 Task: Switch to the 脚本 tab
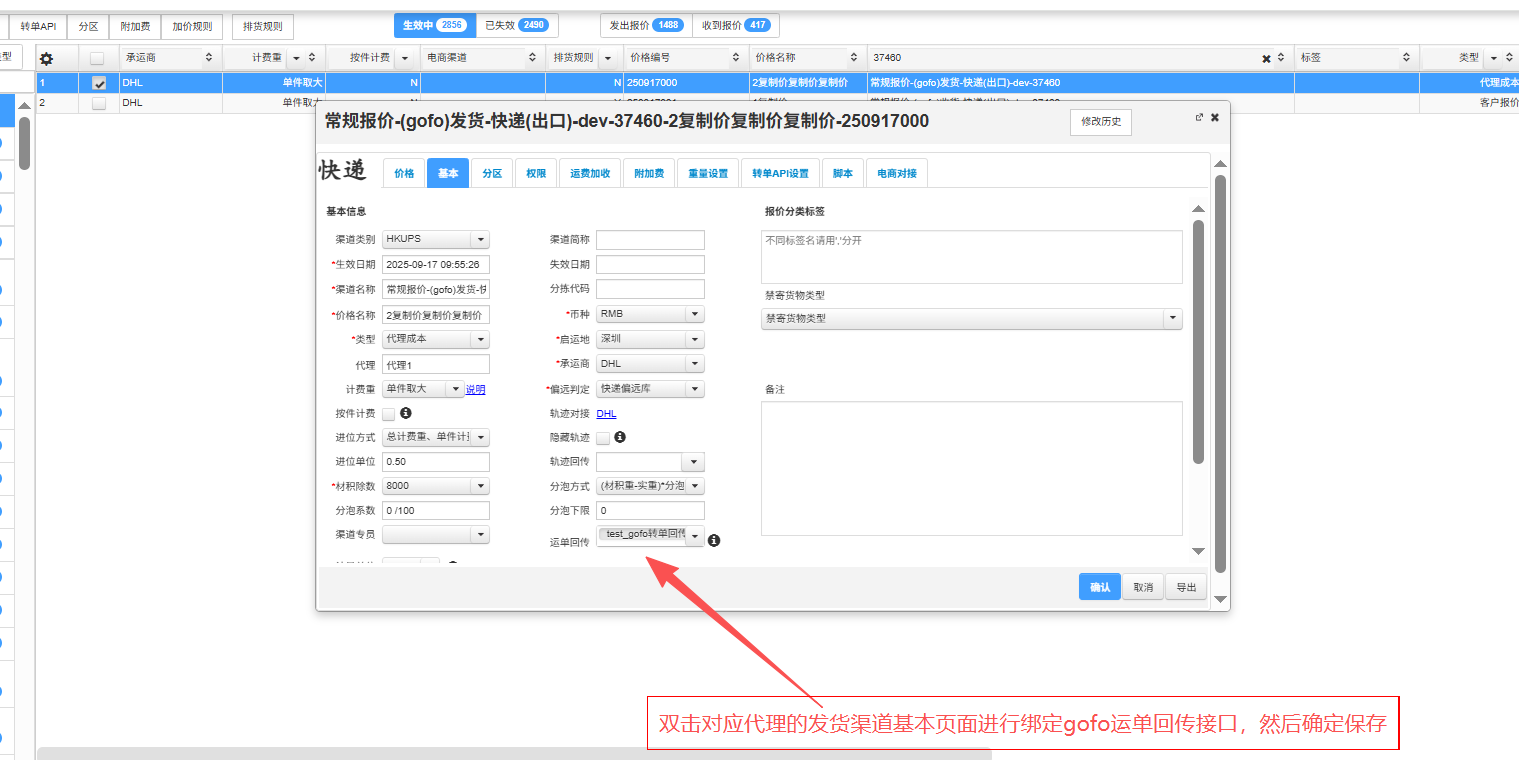click(x=843, y=173)
